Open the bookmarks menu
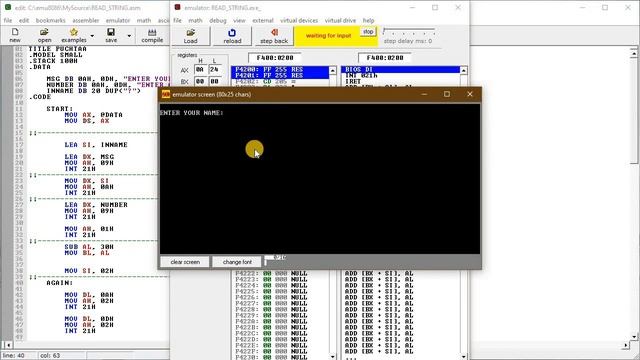 point(51,20)
